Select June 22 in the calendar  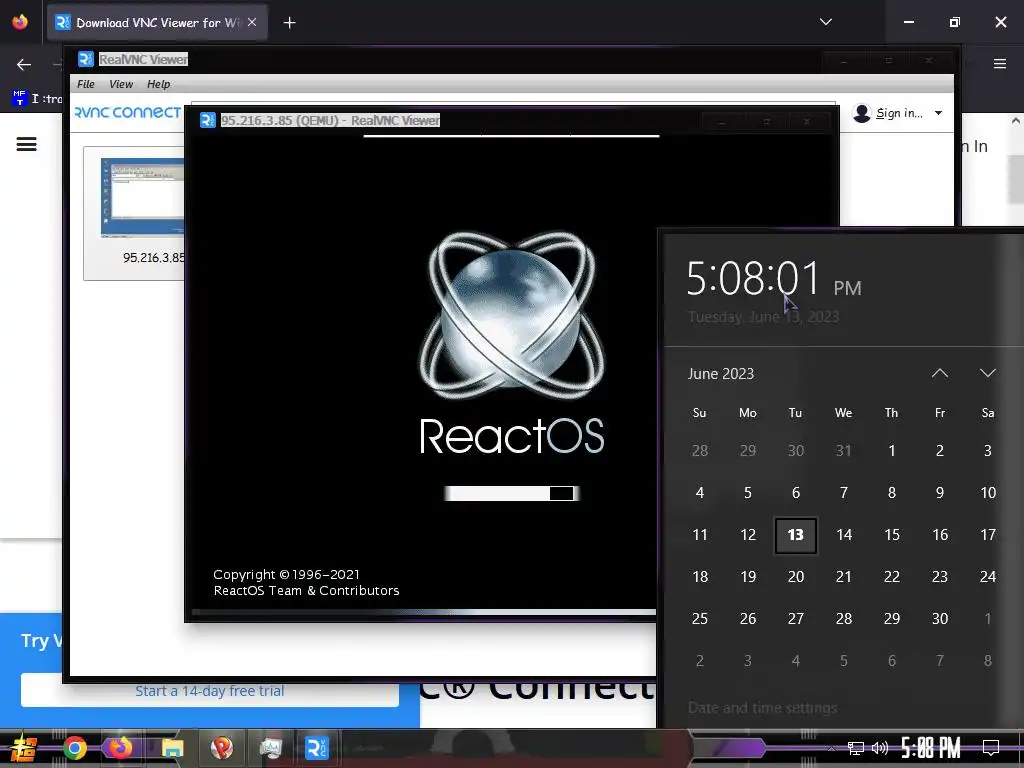pyautogui.click(x=891, y=577)
